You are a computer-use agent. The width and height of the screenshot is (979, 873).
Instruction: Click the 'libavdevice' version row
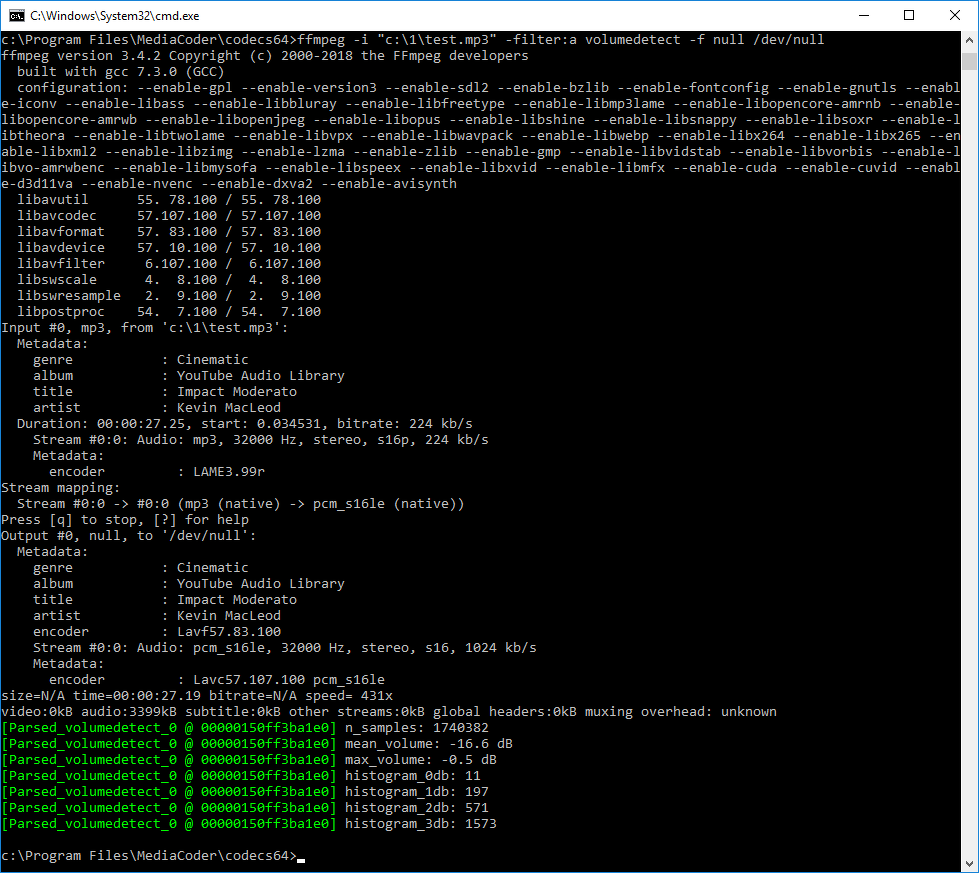coord(169,248)
